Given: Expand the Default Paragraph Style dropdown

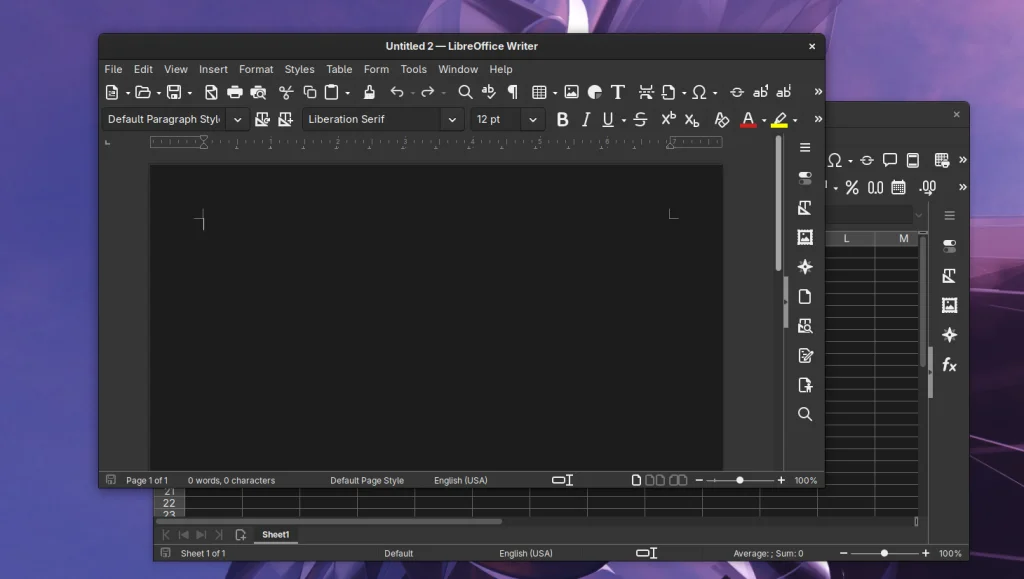Looking at the screenshot, I should (237, 119).
